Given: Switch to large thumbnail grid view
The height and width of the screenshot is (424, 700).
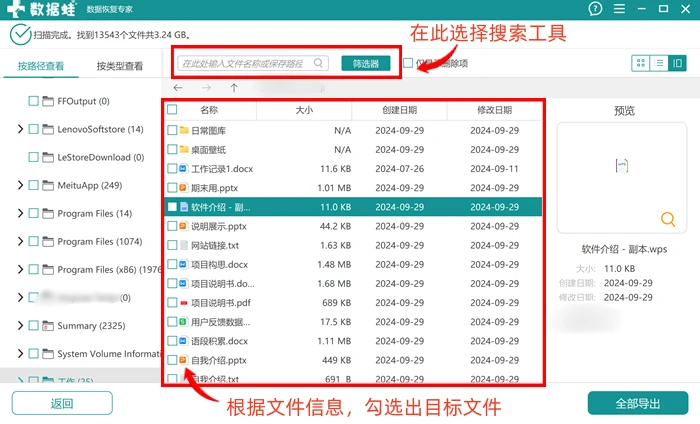Looking at the screenshot, I should tap(641, 63).
